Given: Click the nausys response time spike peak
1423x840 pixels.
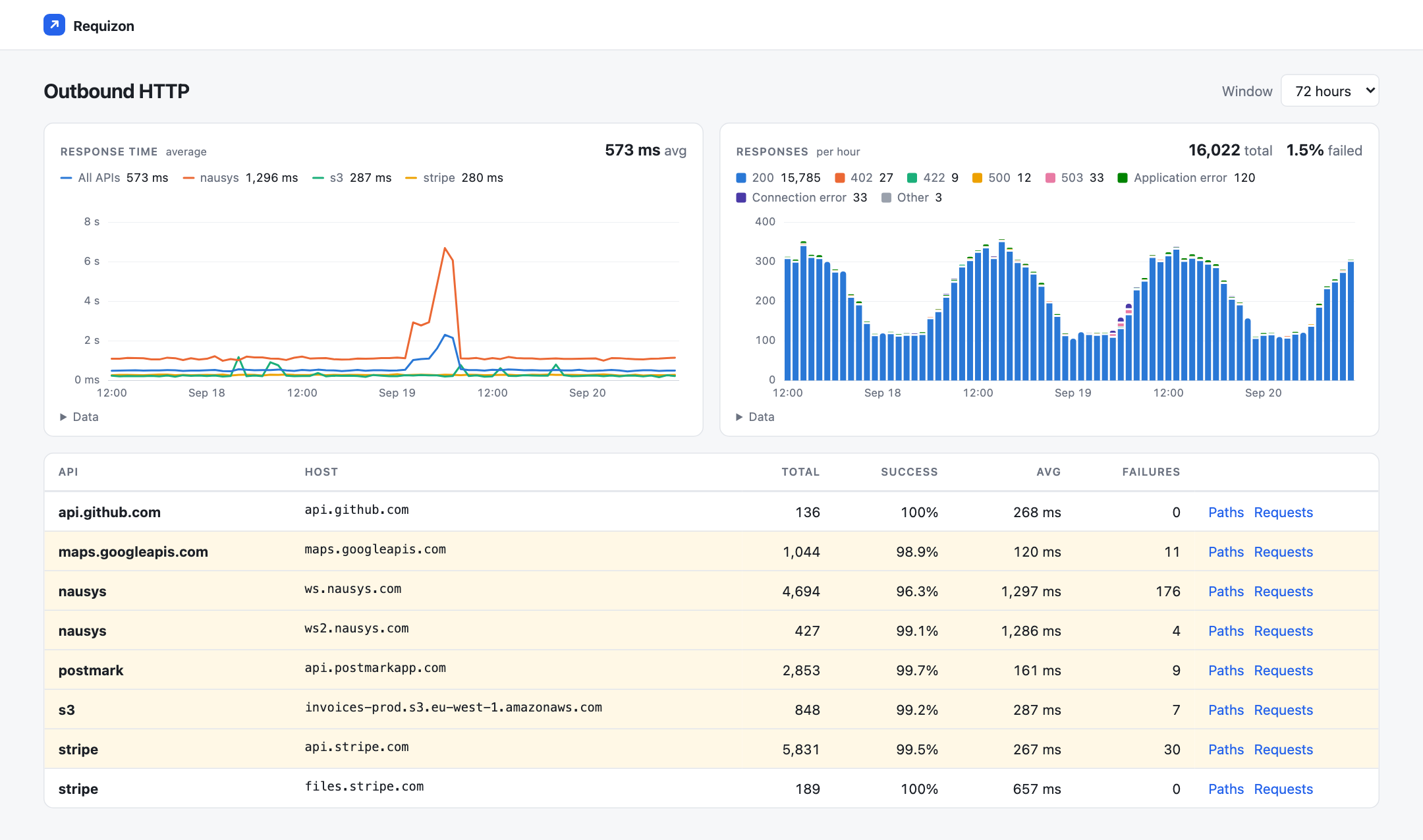Looking at the screenshot, I should pyautogui.click(x=445, y=248).
